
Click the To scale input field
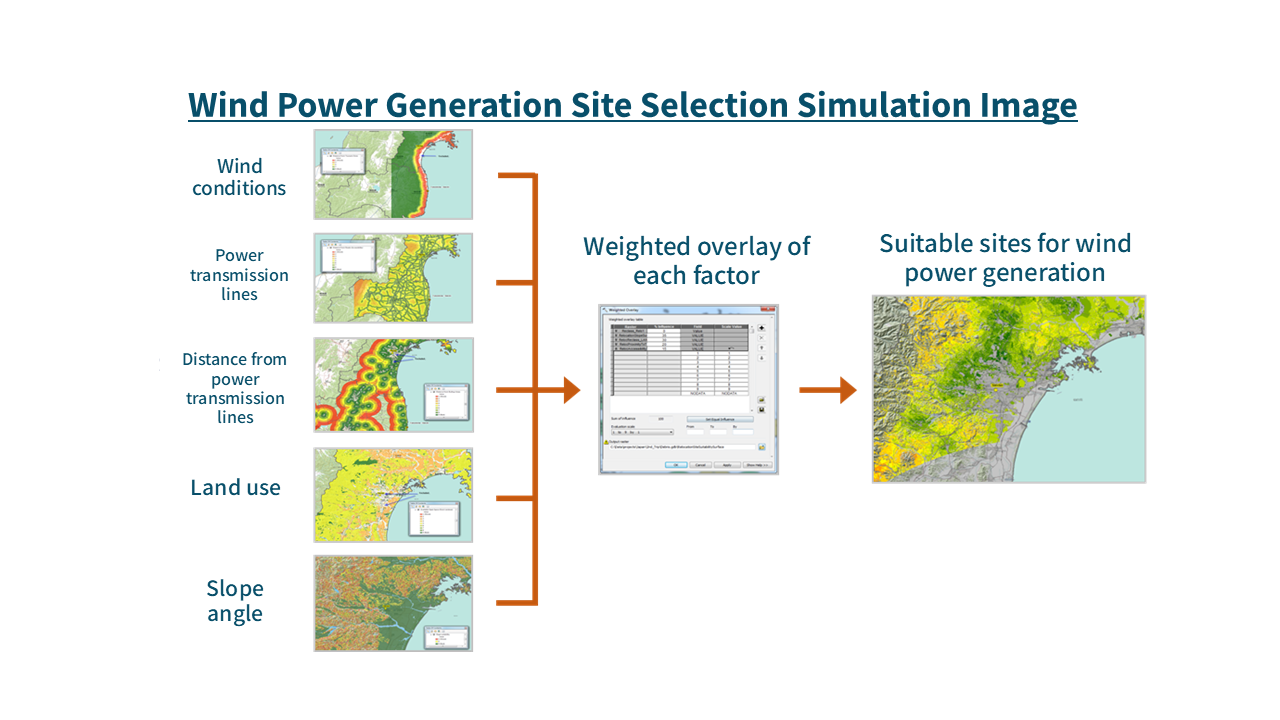click(x=718, y=432)
